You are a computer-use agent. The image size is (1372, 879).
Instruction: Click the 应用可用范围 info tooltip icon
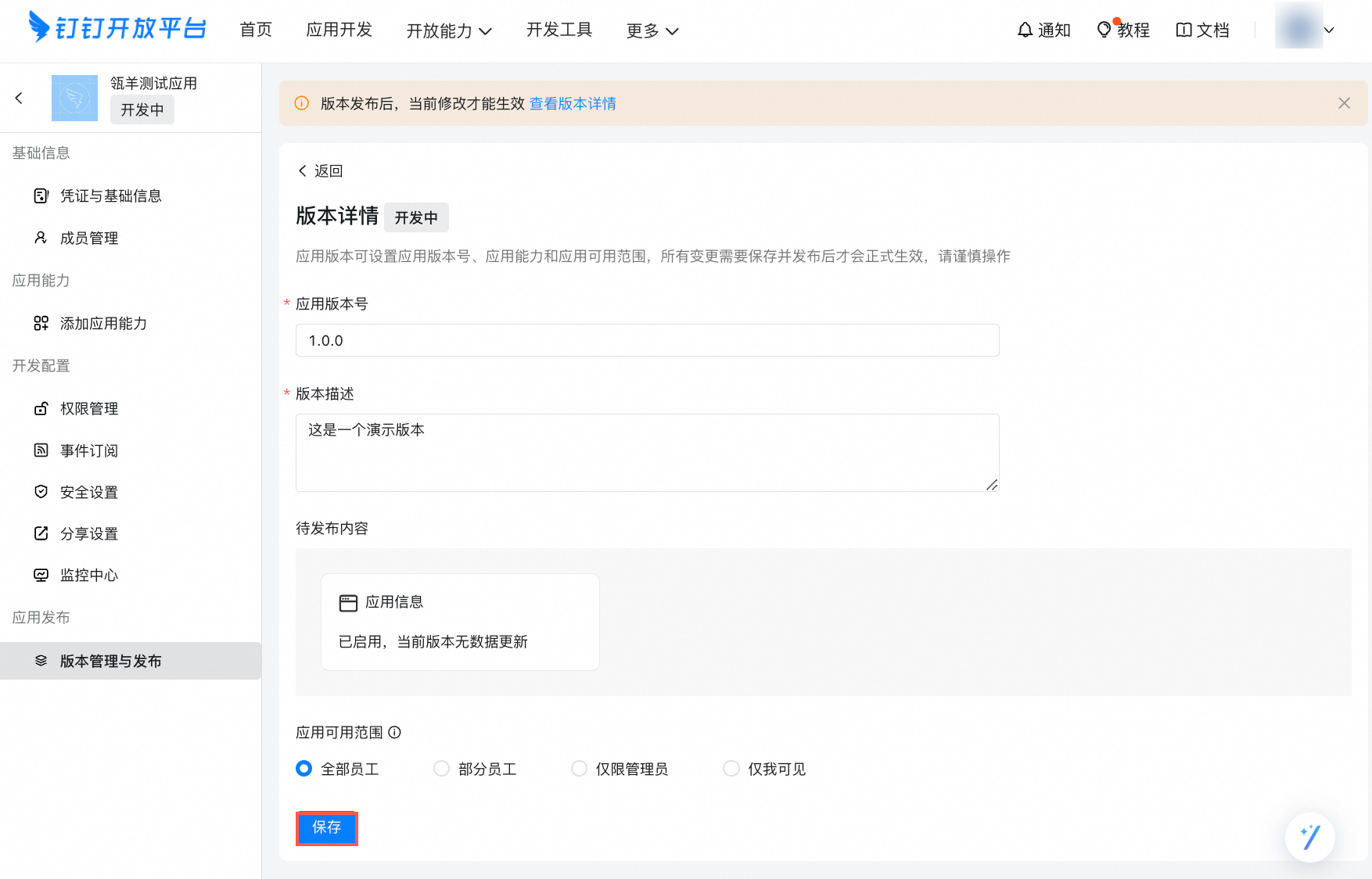pyautogui.click(x=395, y=732)
